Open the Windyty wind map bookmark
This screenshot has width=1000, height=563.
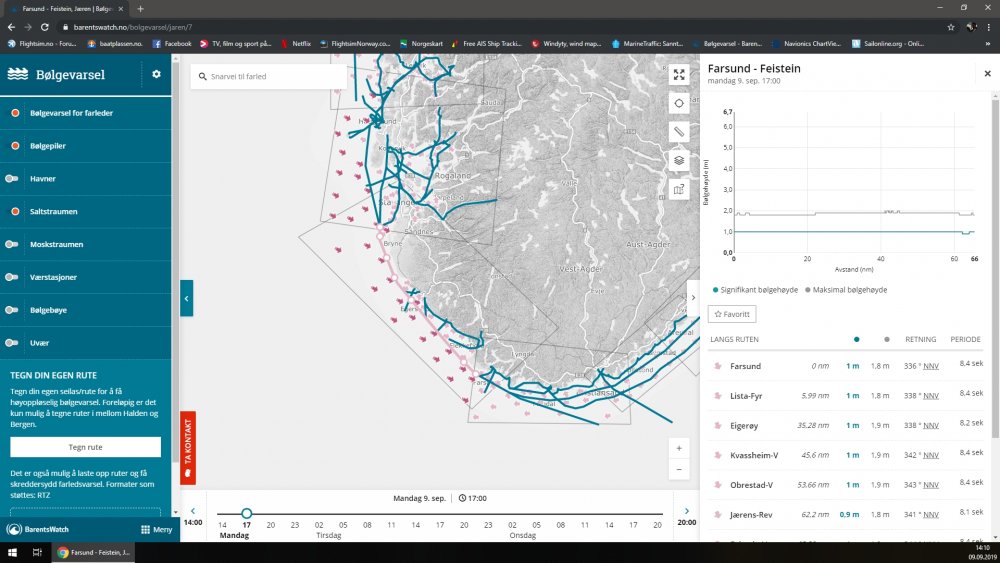pos(566,44)
